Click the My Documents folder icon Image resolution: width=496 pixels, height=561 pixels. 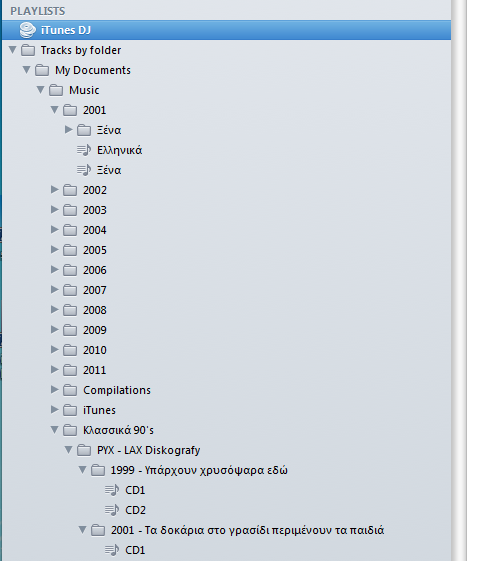42,70
